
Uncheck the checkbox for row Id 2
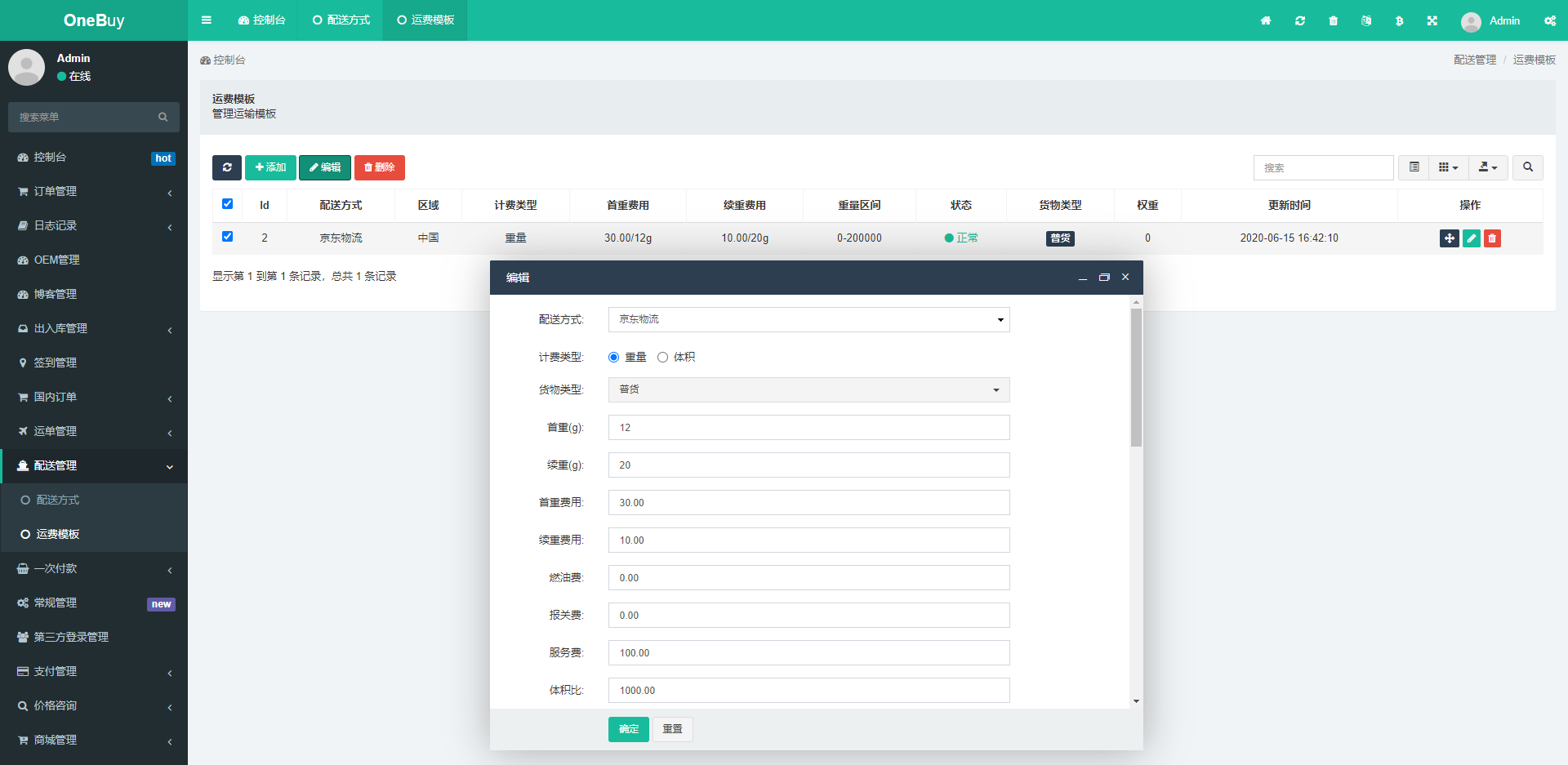click(x=228, y=237)
